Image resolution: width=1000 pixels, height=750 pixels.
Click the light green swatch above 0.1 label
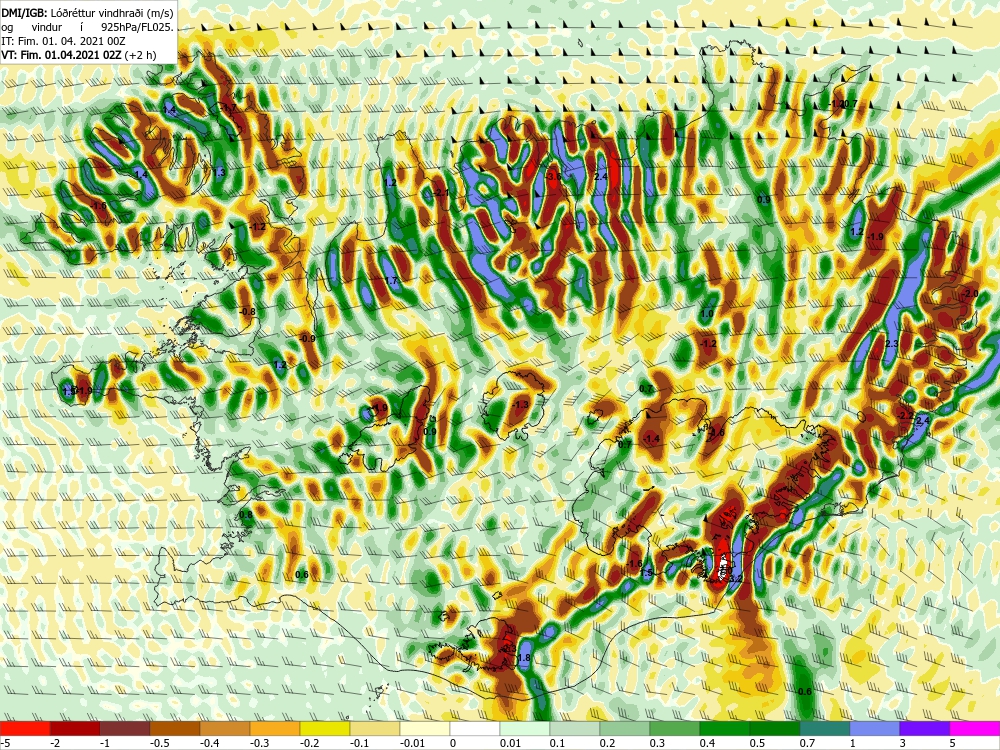tap(575, 728)
